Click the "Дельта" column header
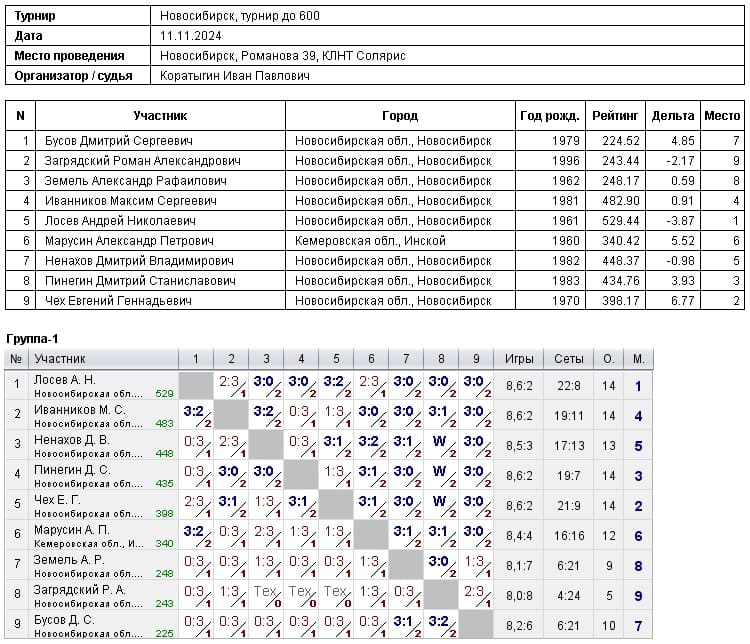Image resolution: width=750 pixels, height=644 pixels. point(673,116)
